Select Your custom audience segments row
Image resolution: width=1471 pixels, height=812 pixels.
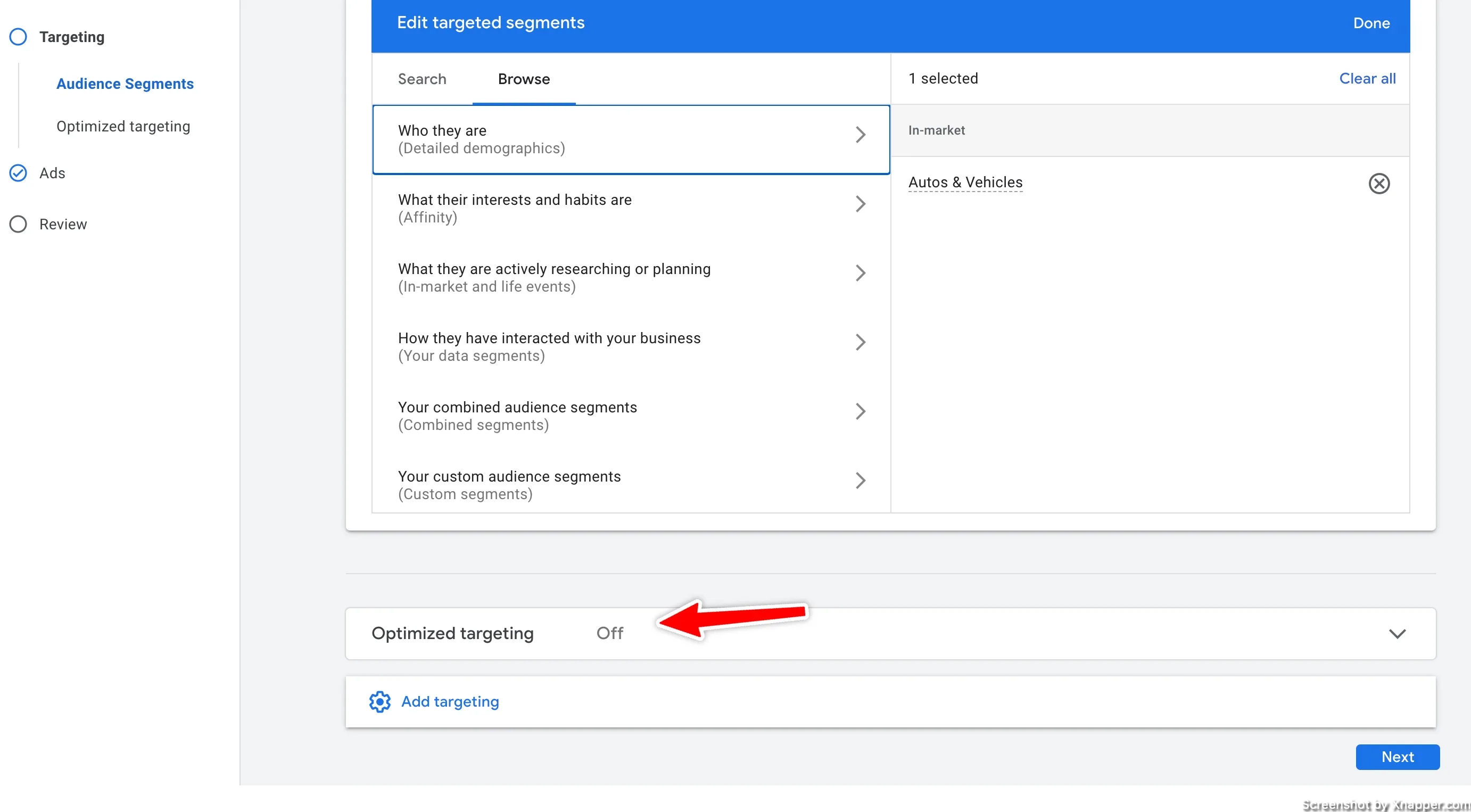(631, 483)
